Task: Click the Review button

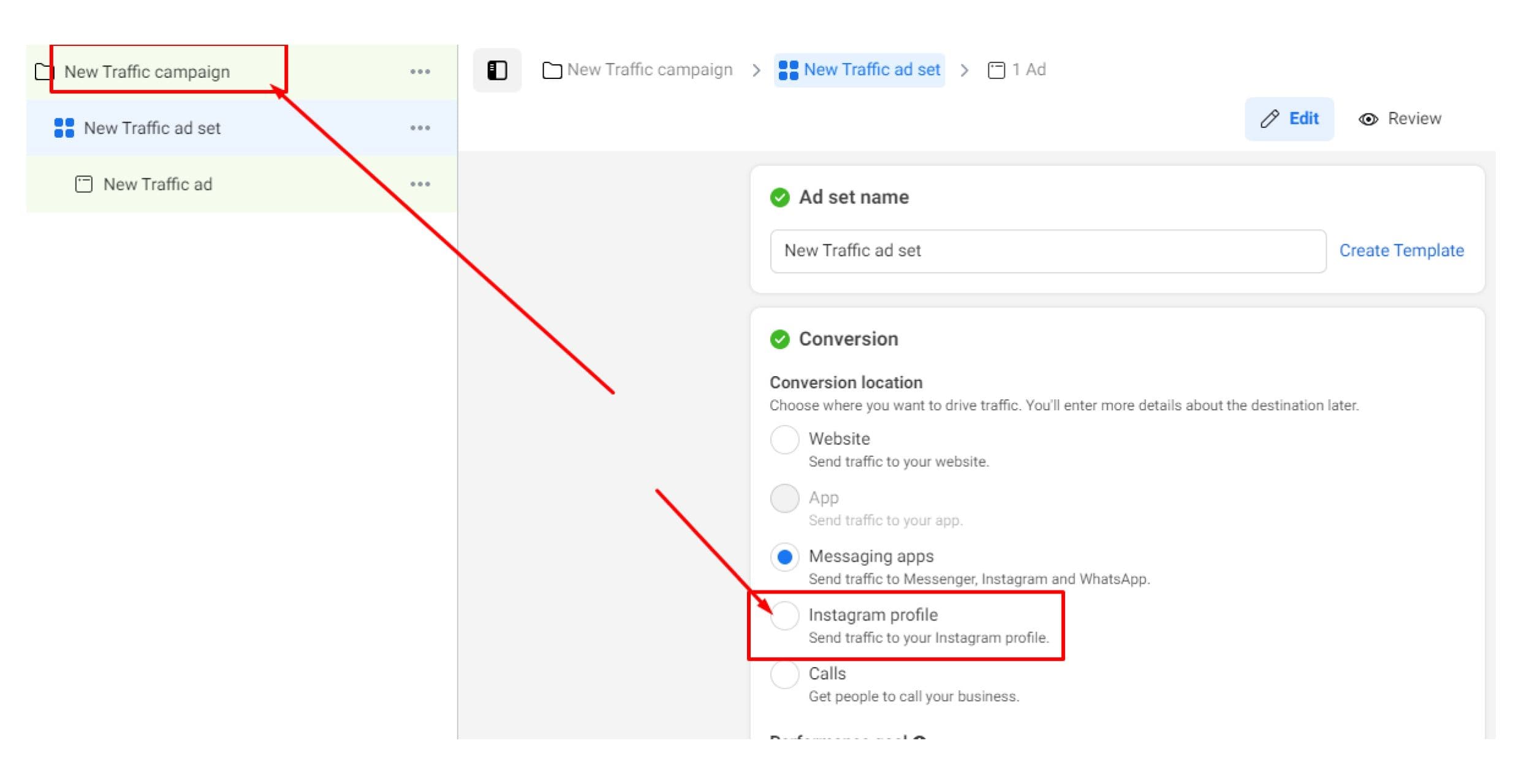Action: pyautogui.click(x=1400, y=119)
